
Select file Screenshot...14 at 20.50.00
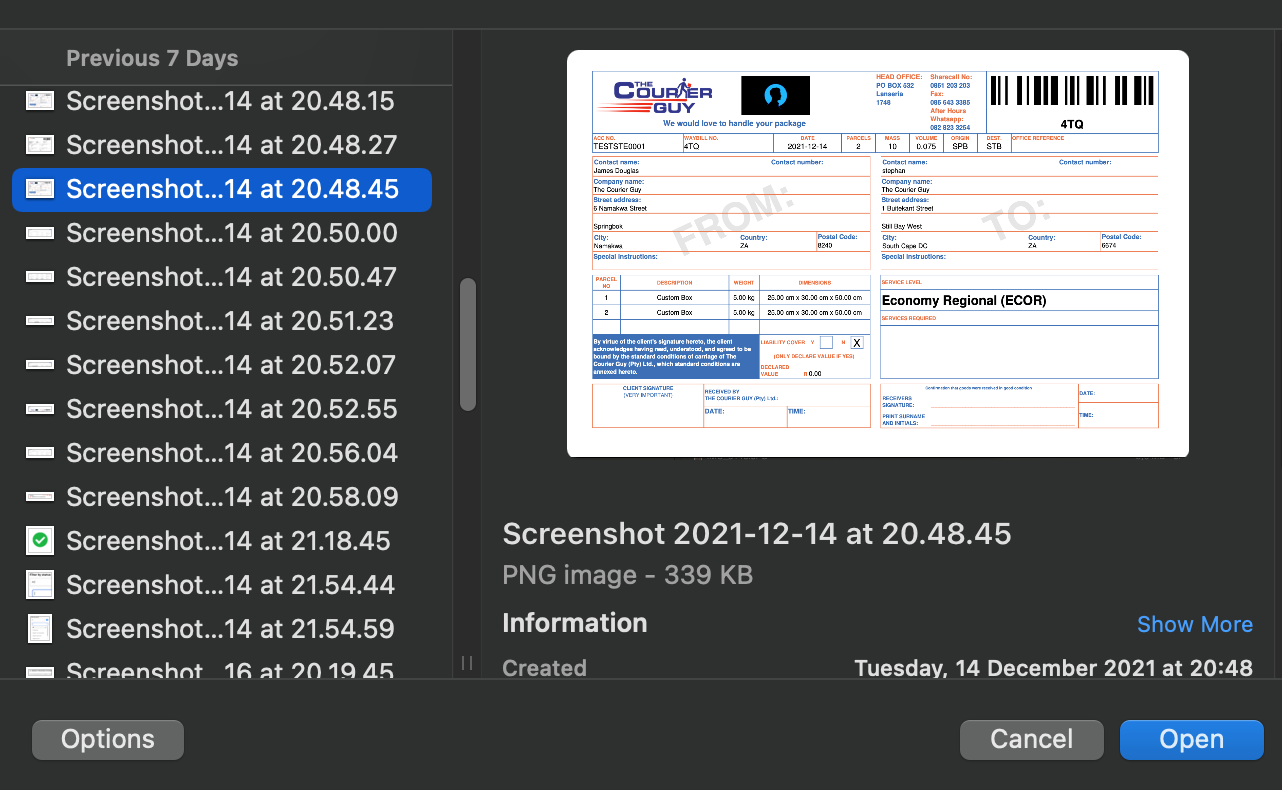pyautogui.click(x=221, y=233)
